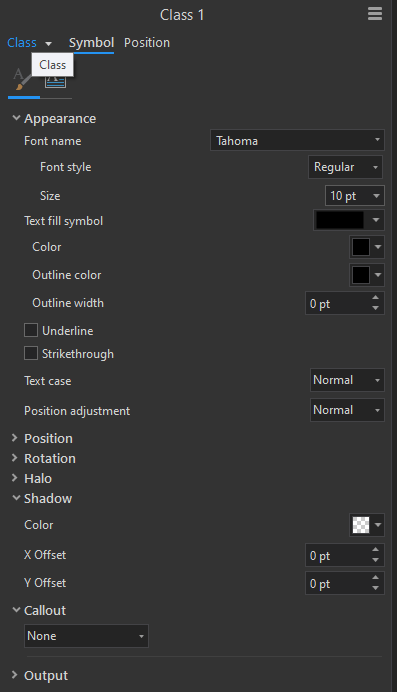Open the Text case Normal dropdown
The height and width of the screenshot is (692, 397).
click(x=347, y=380)
